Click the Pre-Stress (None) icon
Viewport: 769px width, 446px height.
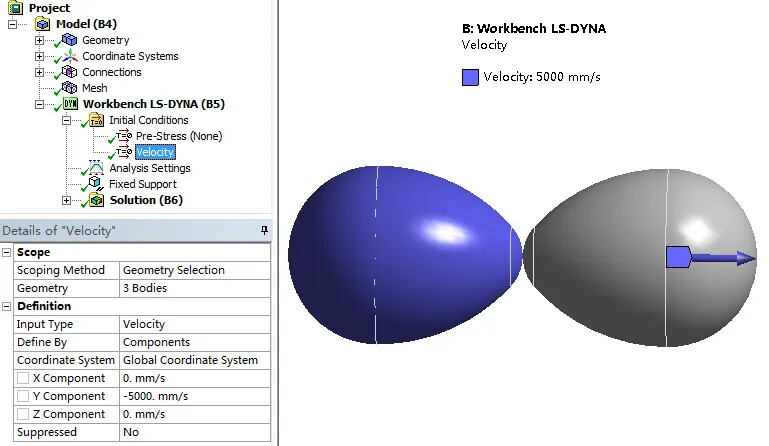click(123, 136)
